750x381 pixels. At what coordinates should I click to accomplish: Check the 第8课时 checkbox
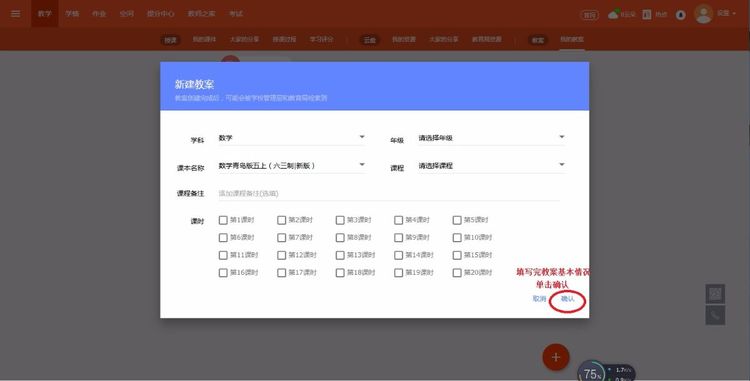click(x=340, y=238)
